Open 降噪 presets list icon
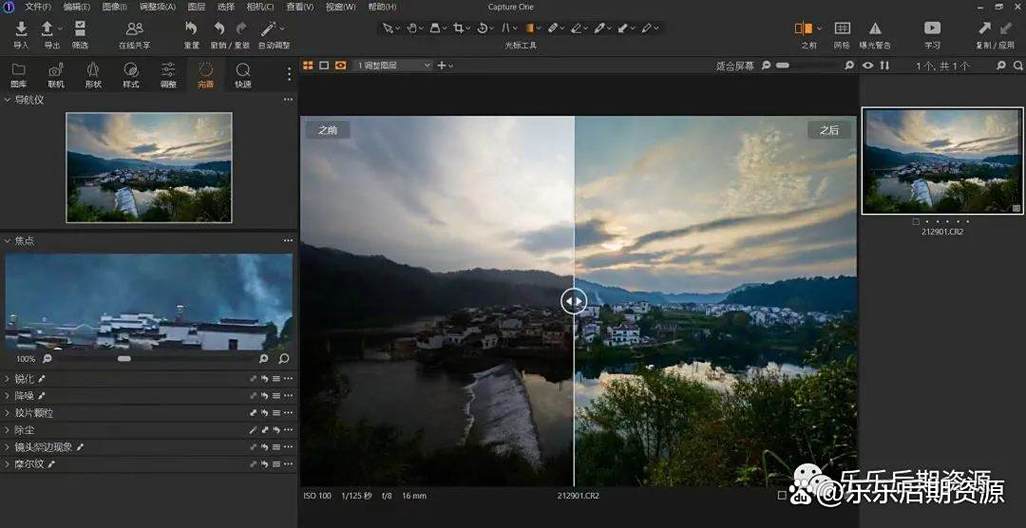 276,396
